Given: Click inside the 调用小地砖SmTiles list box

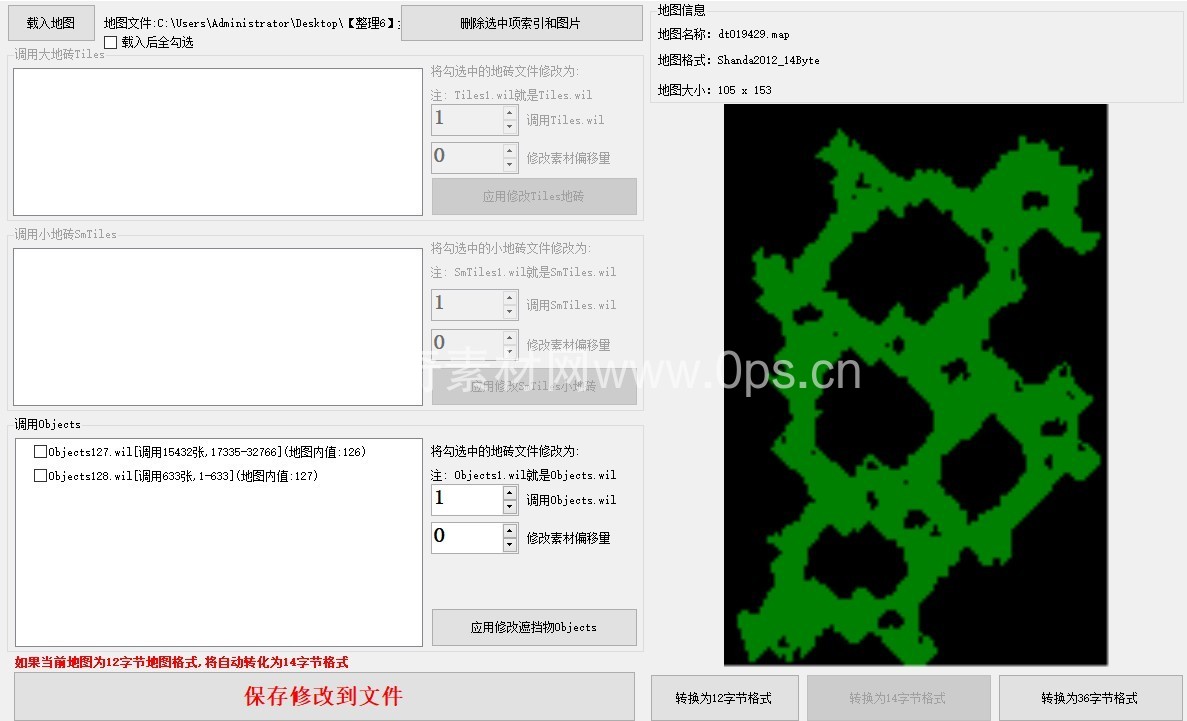Looking at the screenshot, I should tap(218, 327).
